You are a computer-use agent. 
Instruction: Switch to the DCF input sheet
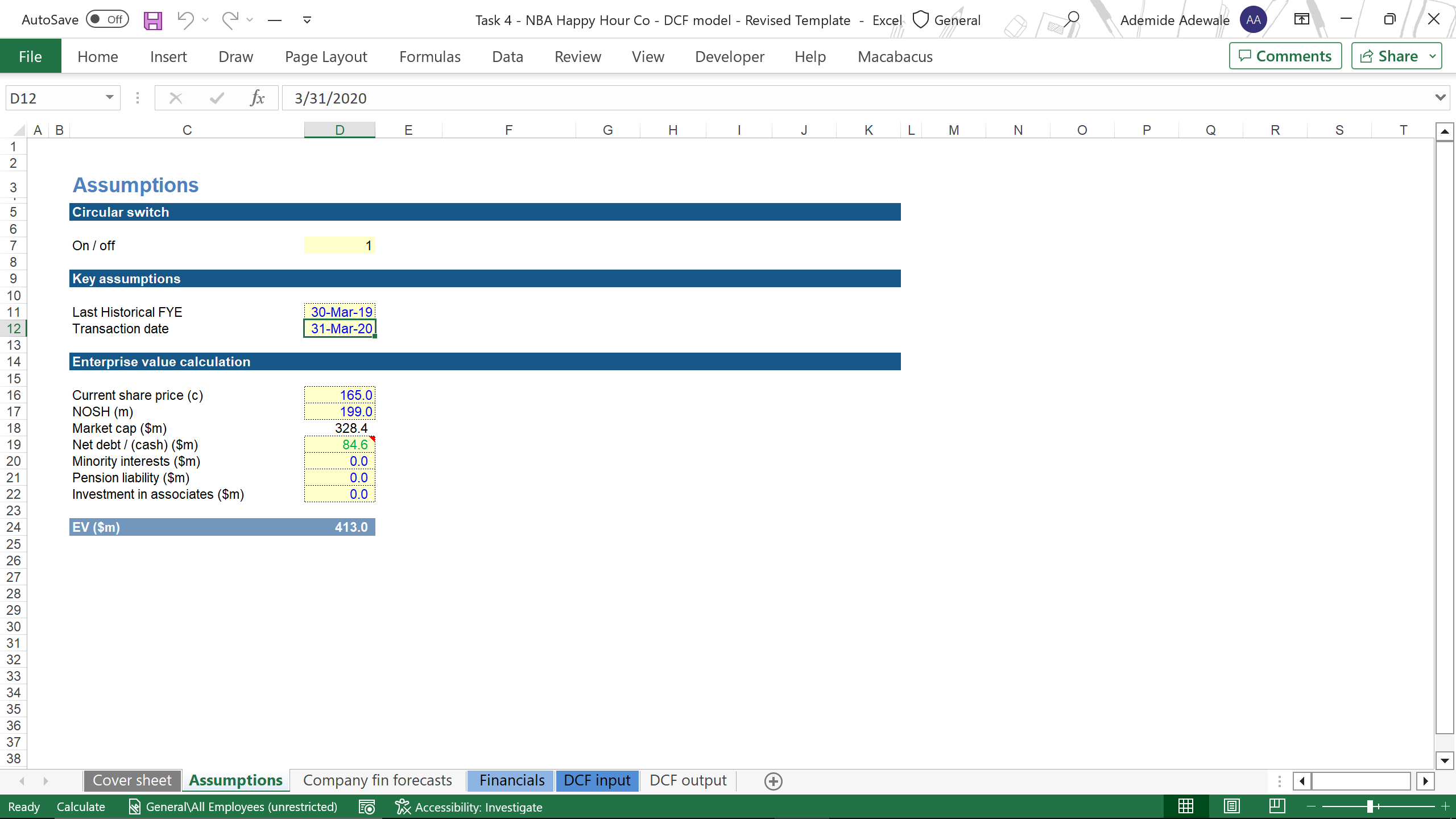click(x=597, y=780)
